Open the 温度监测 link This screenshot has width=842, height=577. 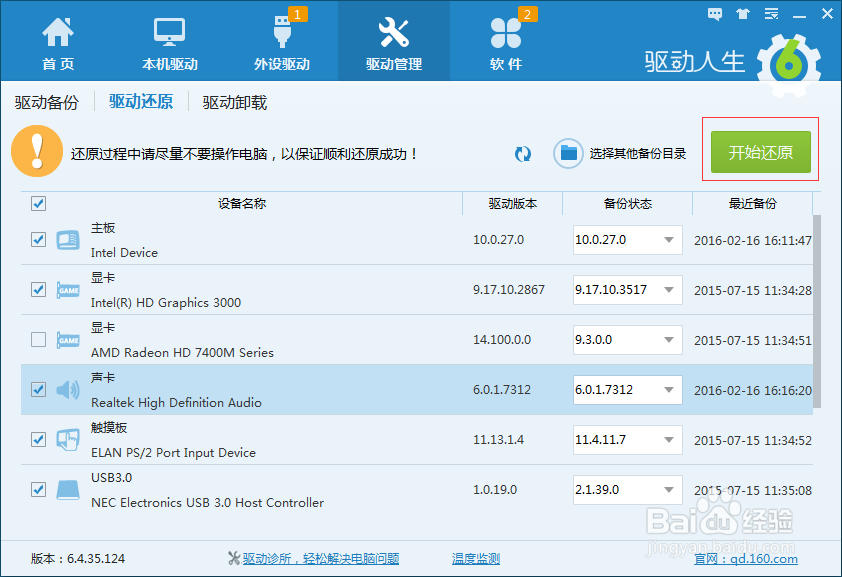(x=476, y=559)
